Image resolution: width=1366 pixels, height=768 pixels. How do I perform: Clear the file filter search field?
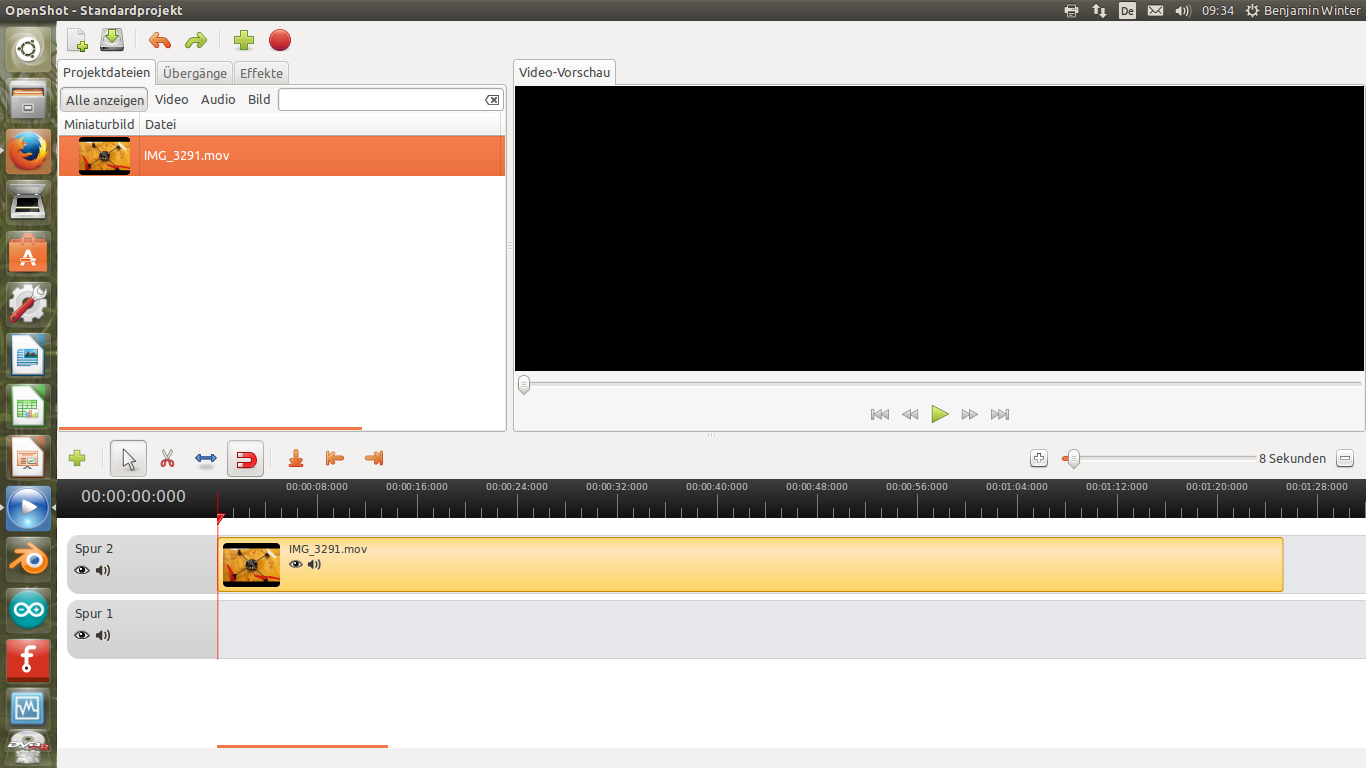coord(492,100)
